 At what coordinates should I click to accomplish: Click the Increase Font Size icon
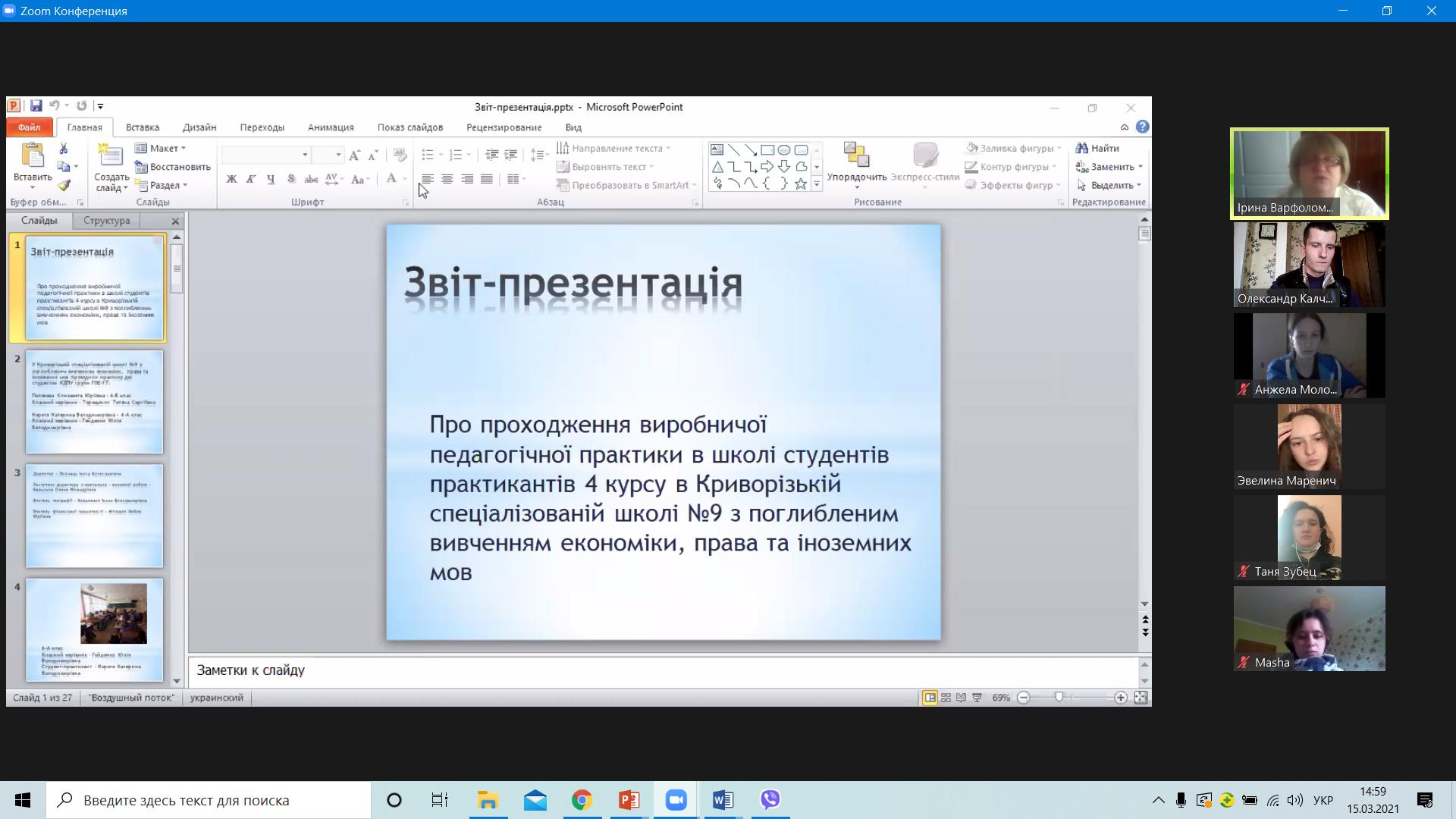[354, 155]
